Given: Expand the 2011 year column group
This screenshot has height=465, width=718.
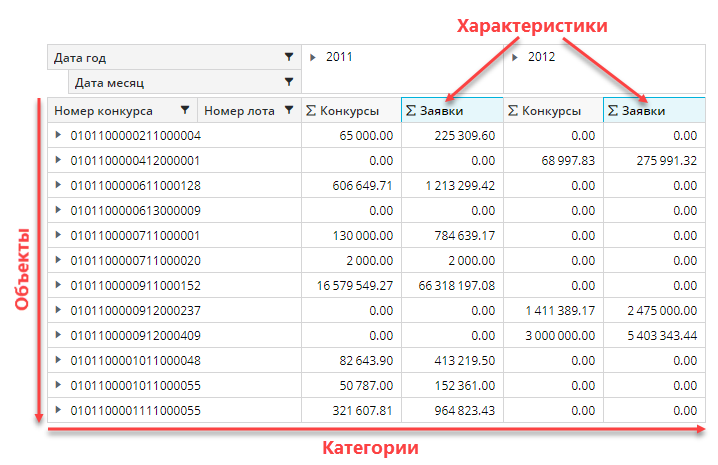Looking at the screenshot, I should [312, 58].
